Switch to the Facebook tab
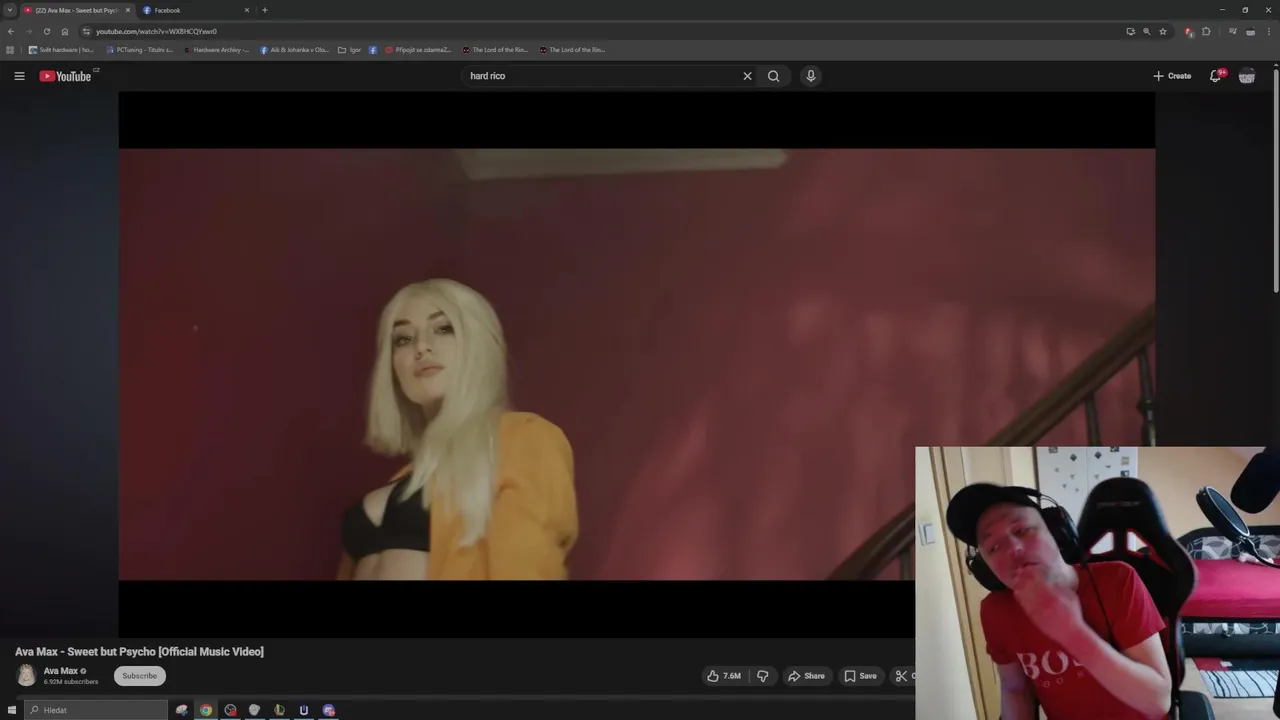The width and height of the screenshot is (1280, 720). (x=193, y=10)
